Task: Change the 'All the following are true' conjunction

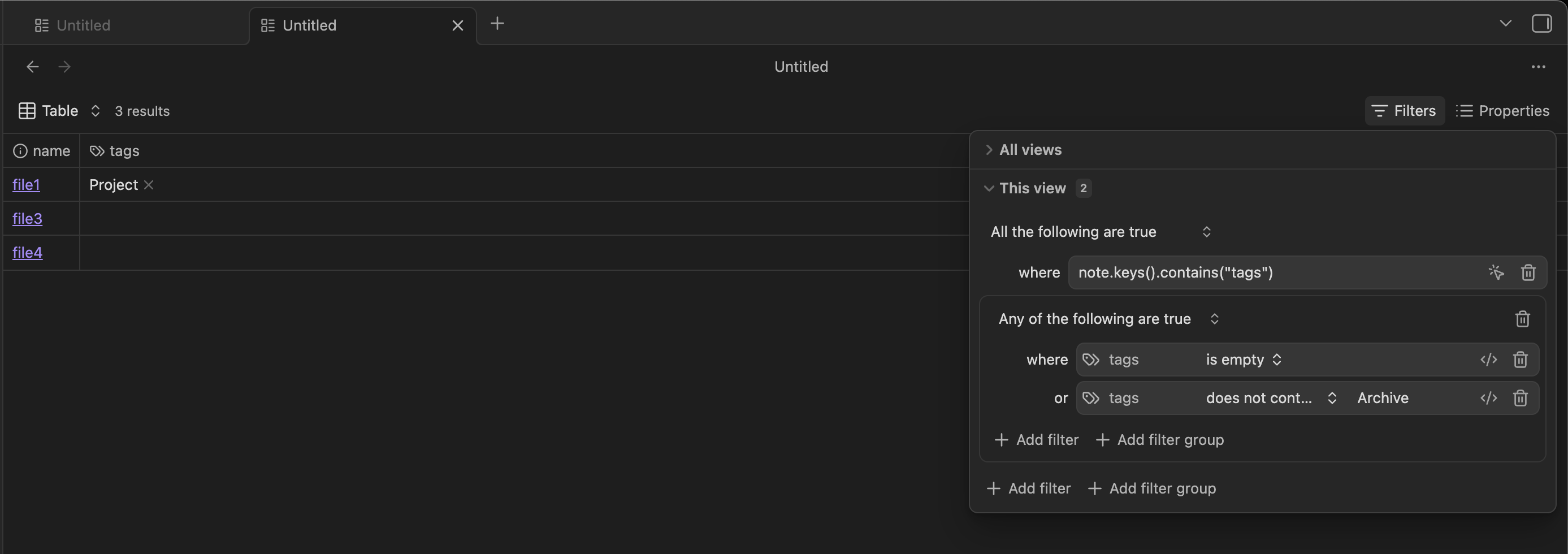Action: [1101, 232]
